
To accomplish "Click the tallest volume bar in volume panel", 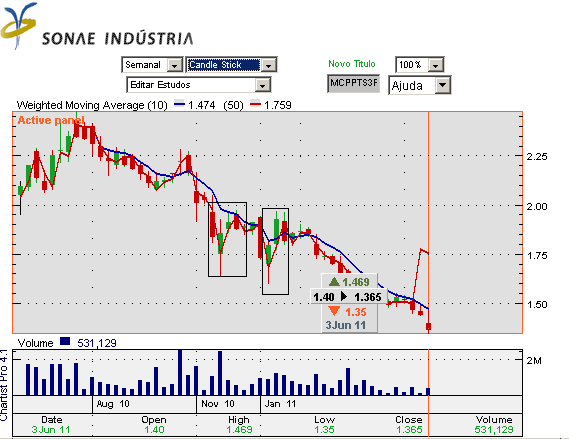I will (x=180, y=373).
